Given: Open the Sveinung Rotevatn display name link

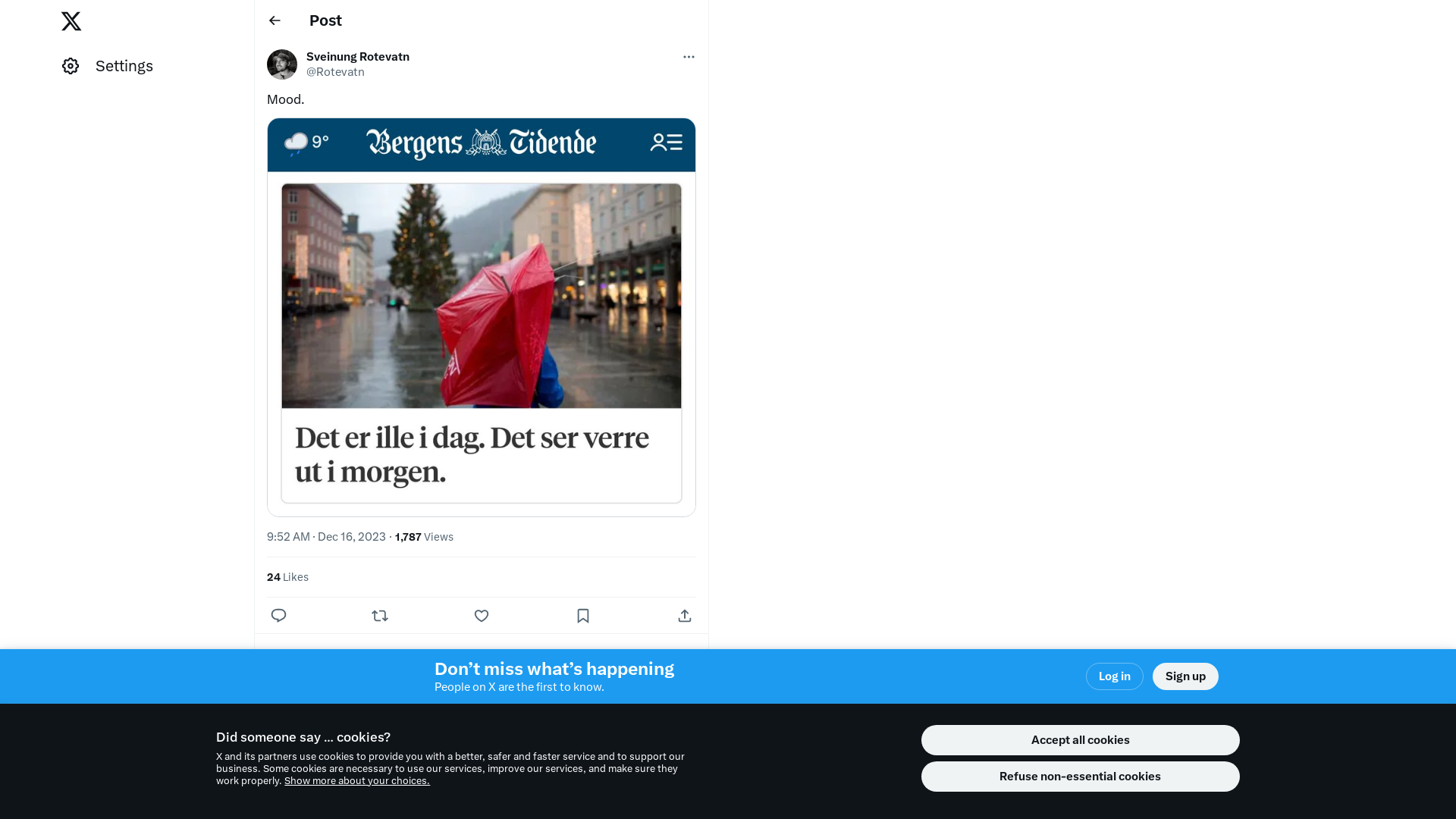Looking at the screenshot, I should (357, 57).
